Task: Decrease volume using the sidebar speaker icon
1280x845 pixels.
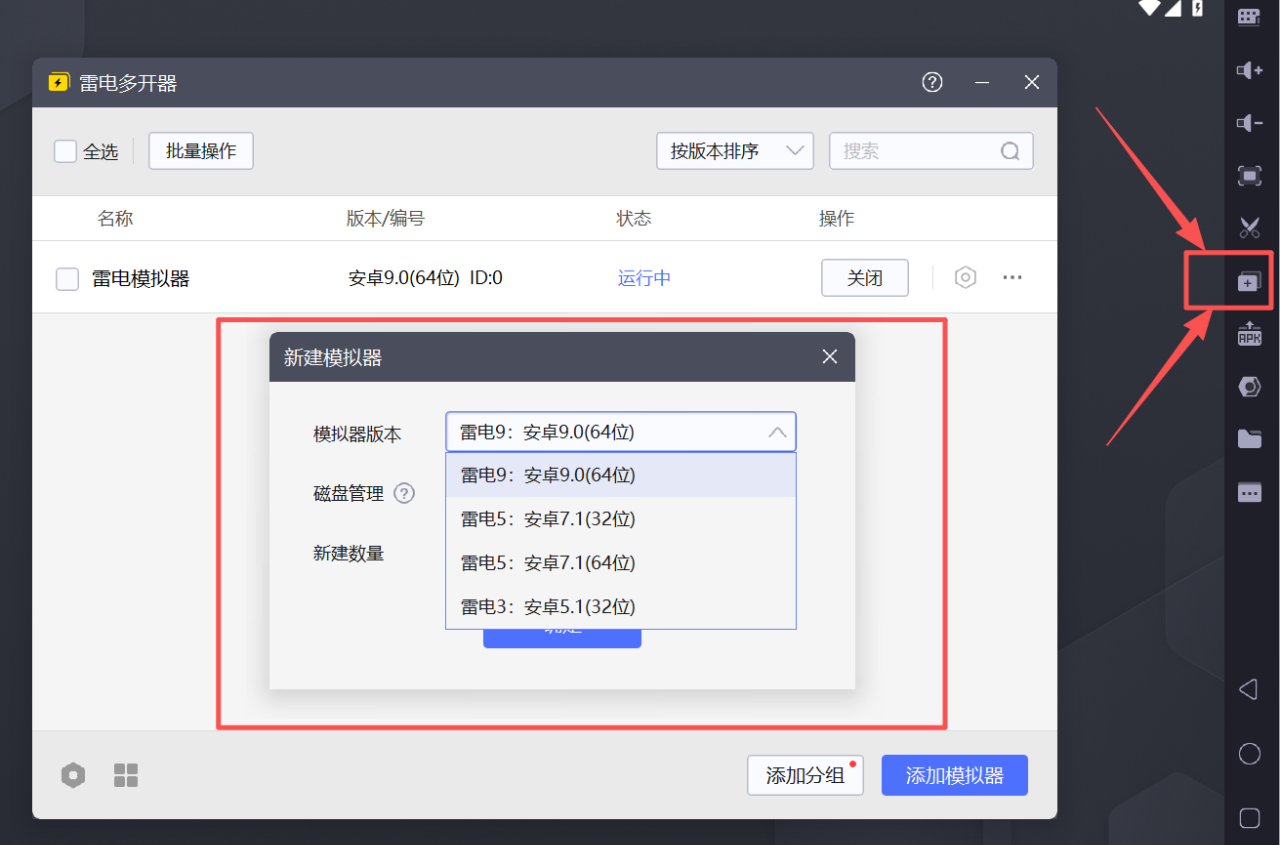Action: click(1249, 123)
